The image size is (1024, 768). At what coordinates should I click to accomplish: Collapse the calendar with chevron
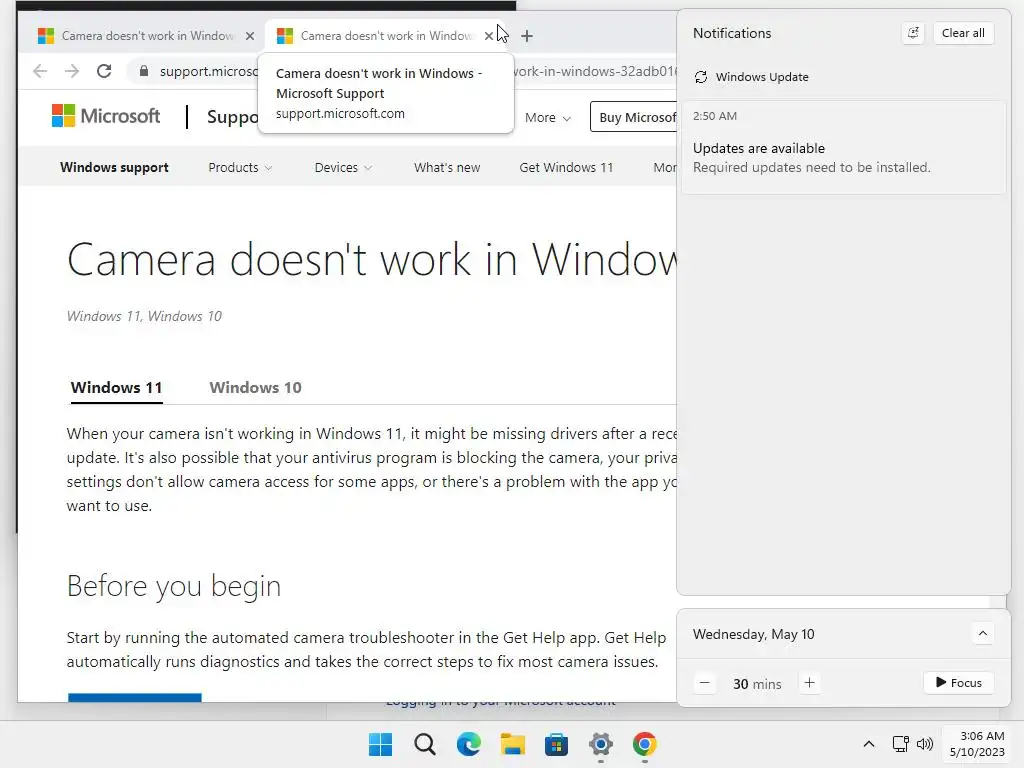pyautogui.click(x=982, y=633)
